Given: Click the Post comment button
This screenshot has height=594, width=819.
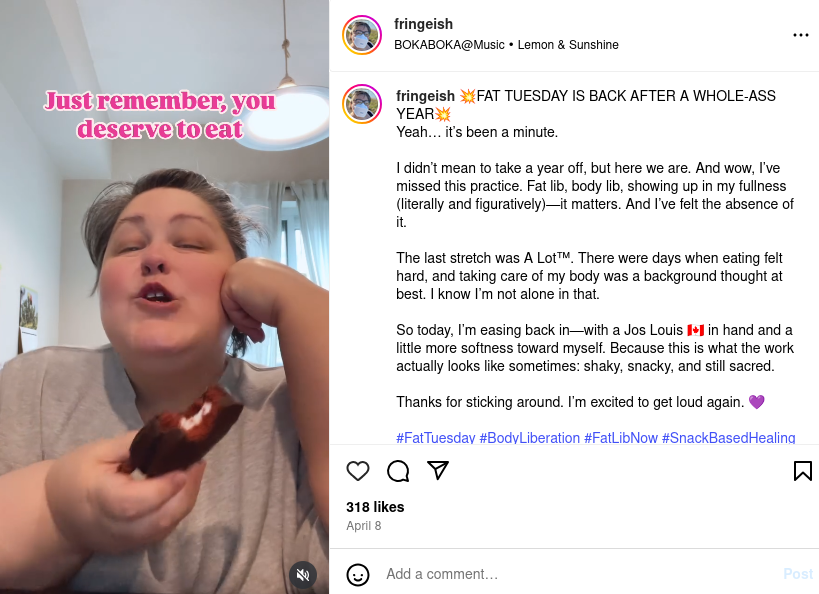Looking at the screenshot, I should tap(798, 574).
